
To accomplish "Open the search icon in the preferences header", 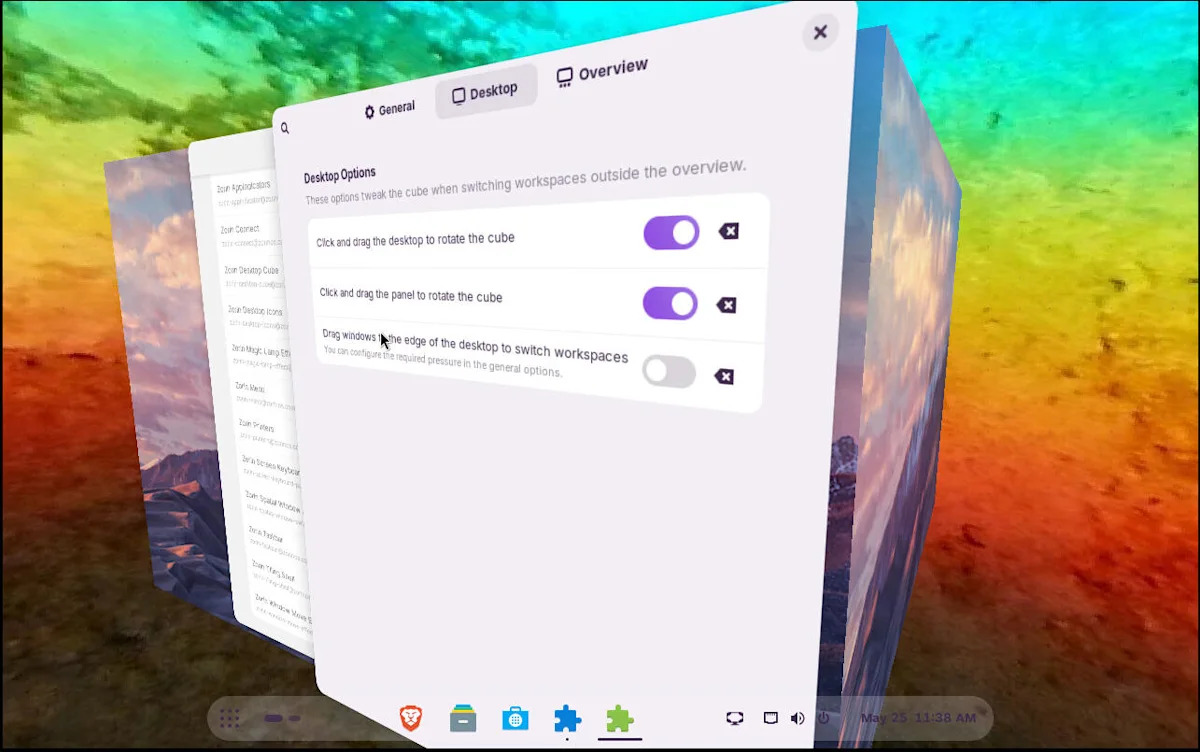I will (285, 128).
